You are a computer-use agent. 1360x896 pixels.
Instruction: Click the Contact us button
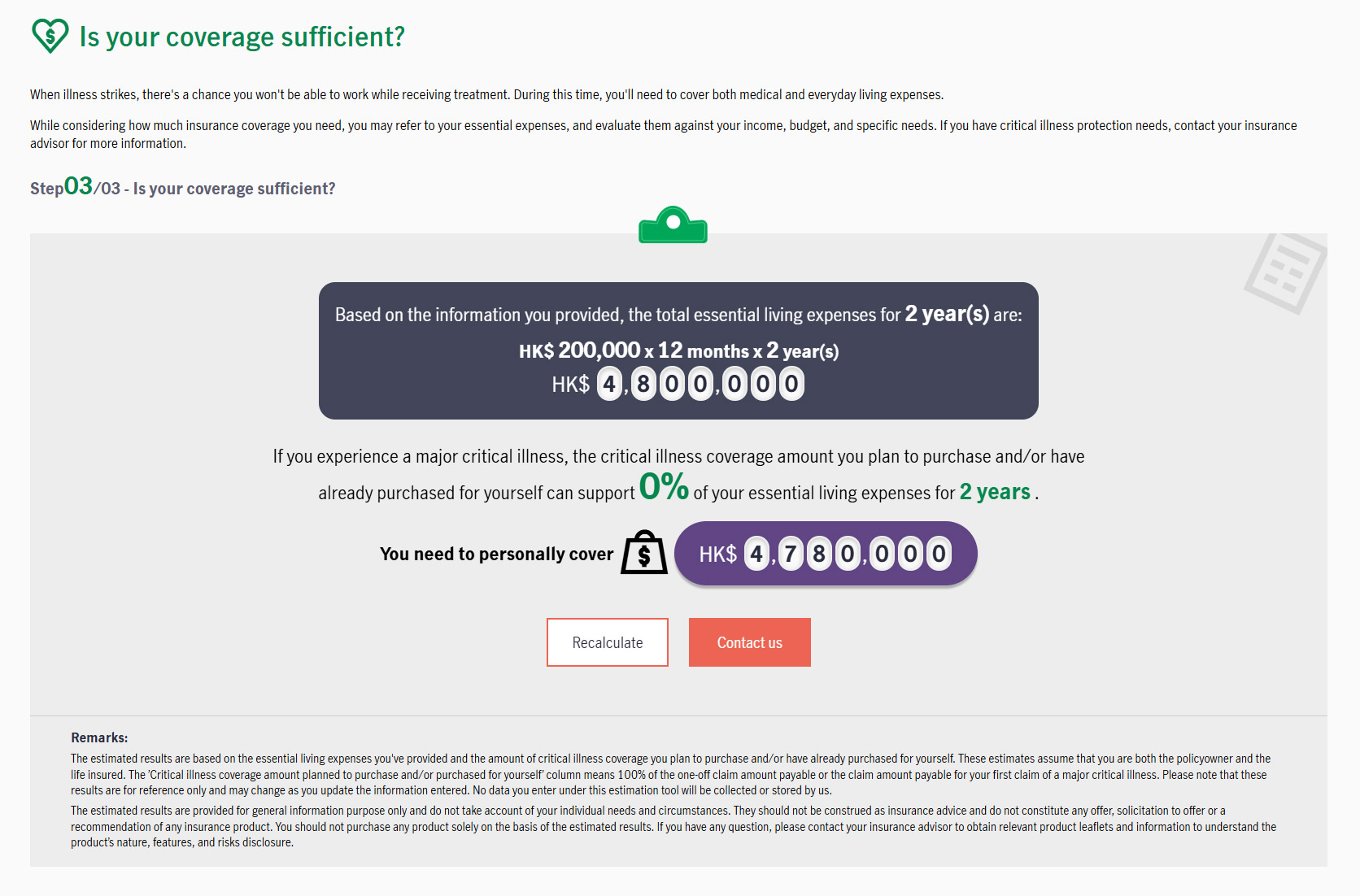pyautogui.click(x=750, y=642)
